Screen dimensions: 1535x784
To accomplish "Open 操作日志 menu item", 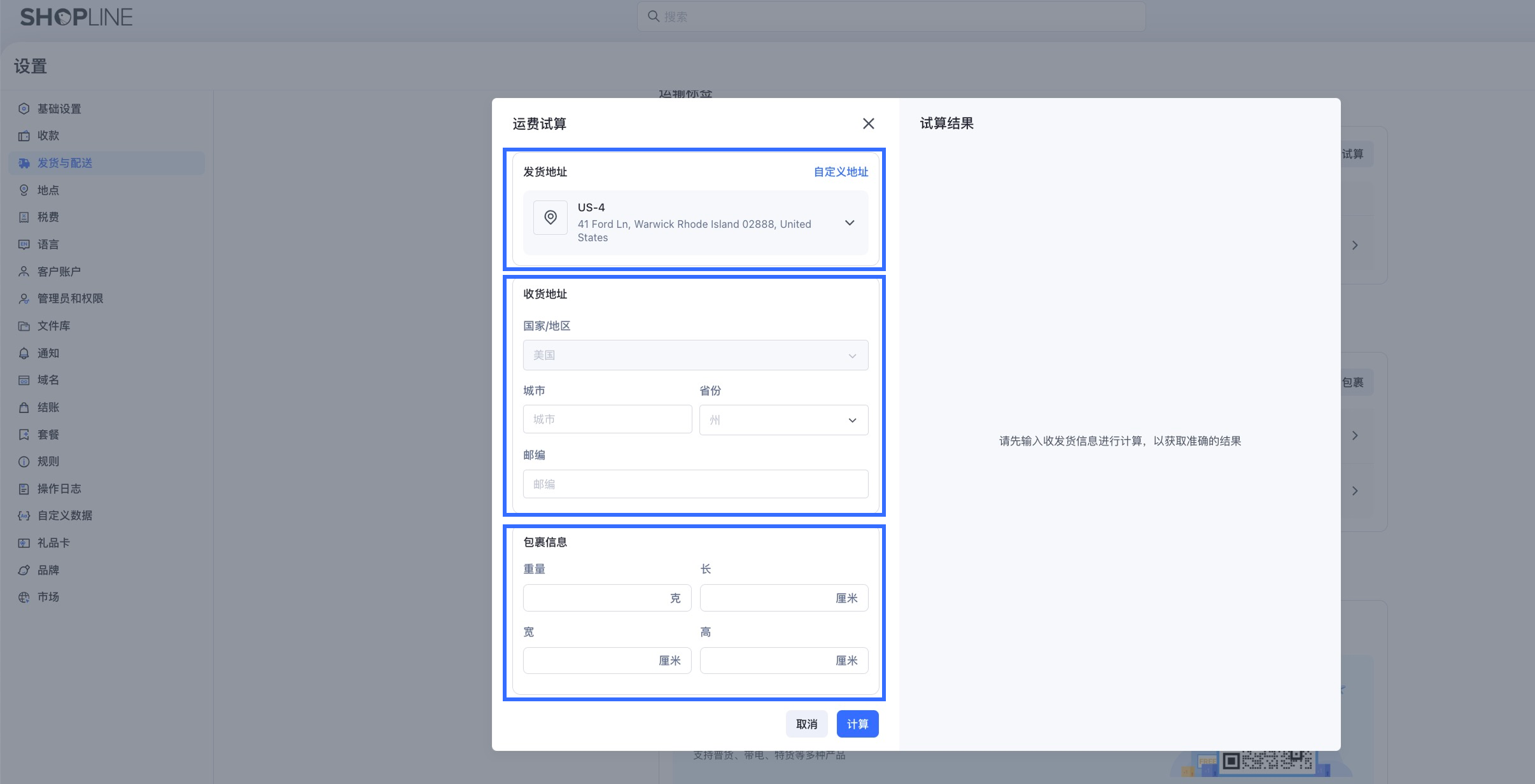I will 59,489.
